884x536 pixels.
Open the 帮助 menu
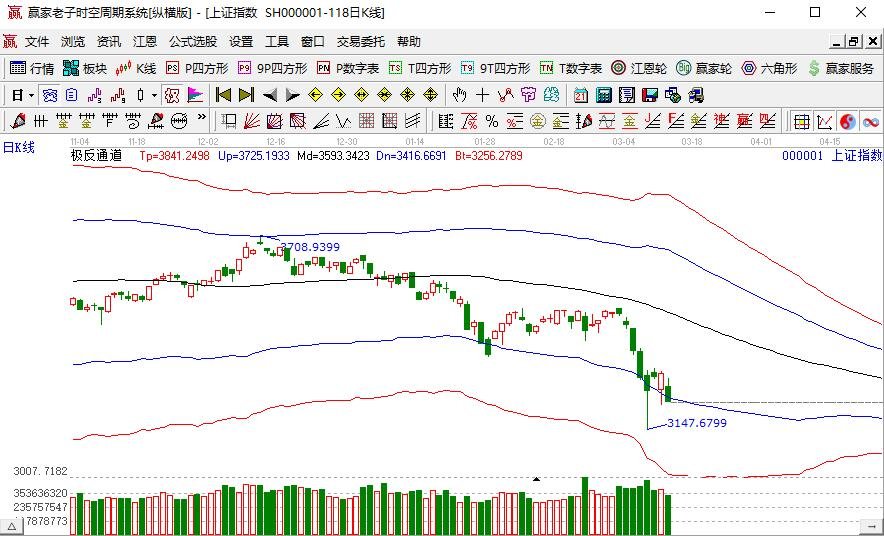[409, 42]
